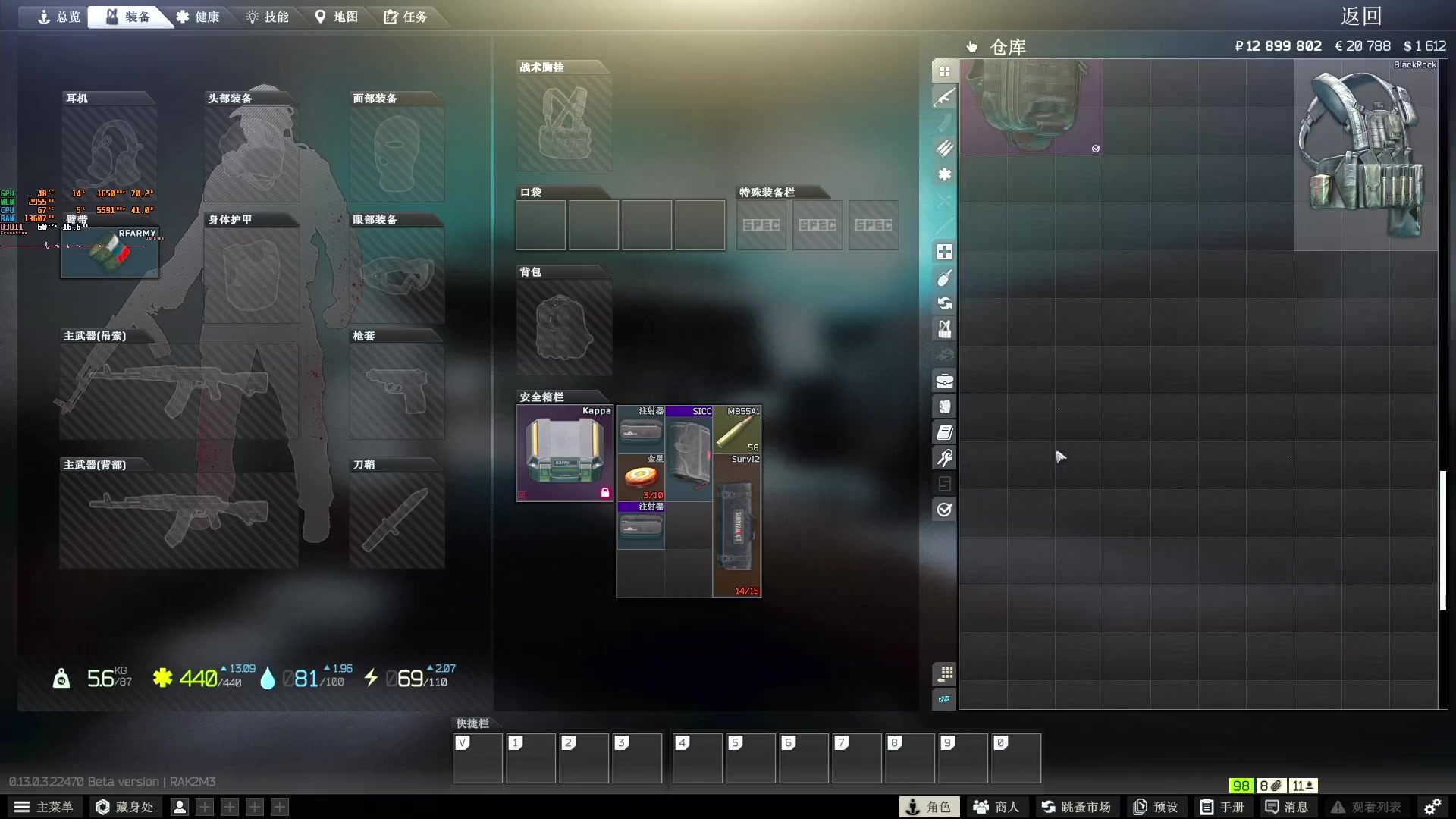Click the 面部装备 face cover slot
Viewport: 1456px width, 819px height.
[397, 154]
